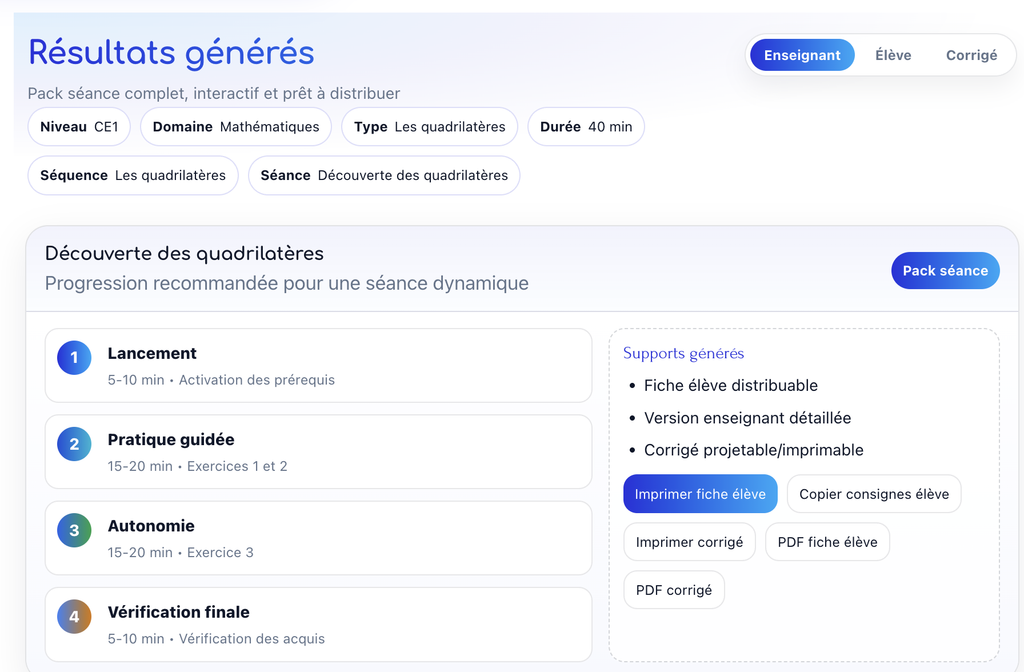
Task: Select the Séquence Les quadrilatères chip
Action: [x=133, y=175]
